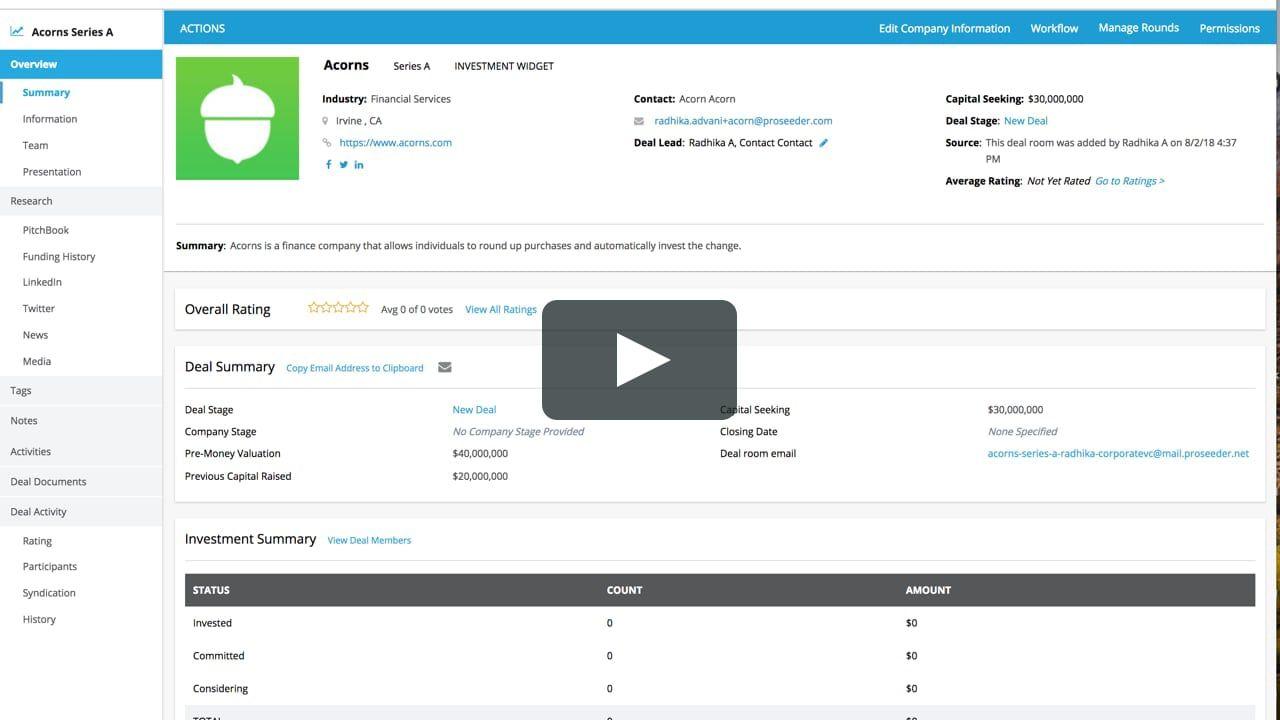The height and width of the screenshot is (720, 1280).
Task: Click the $20,000,000 Previous Capital Raised value
Action: click(480, 477)
